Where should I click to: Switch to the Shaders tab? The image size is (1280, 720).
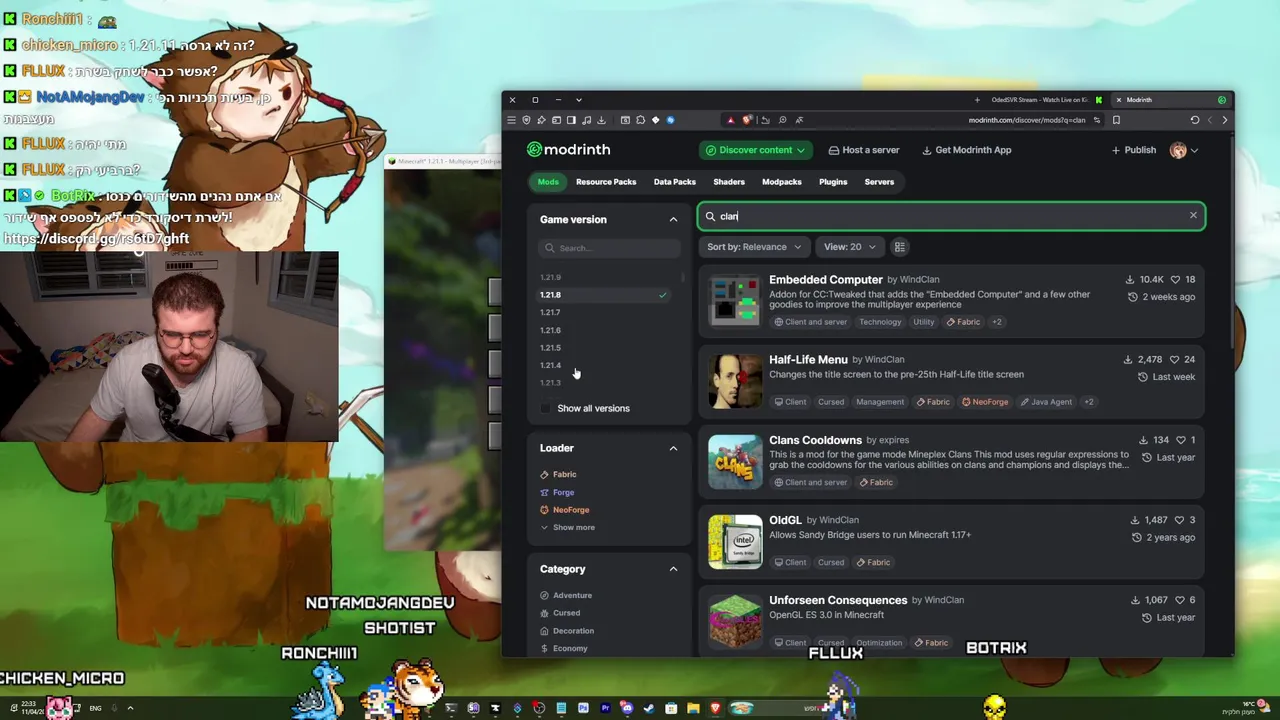729,182
